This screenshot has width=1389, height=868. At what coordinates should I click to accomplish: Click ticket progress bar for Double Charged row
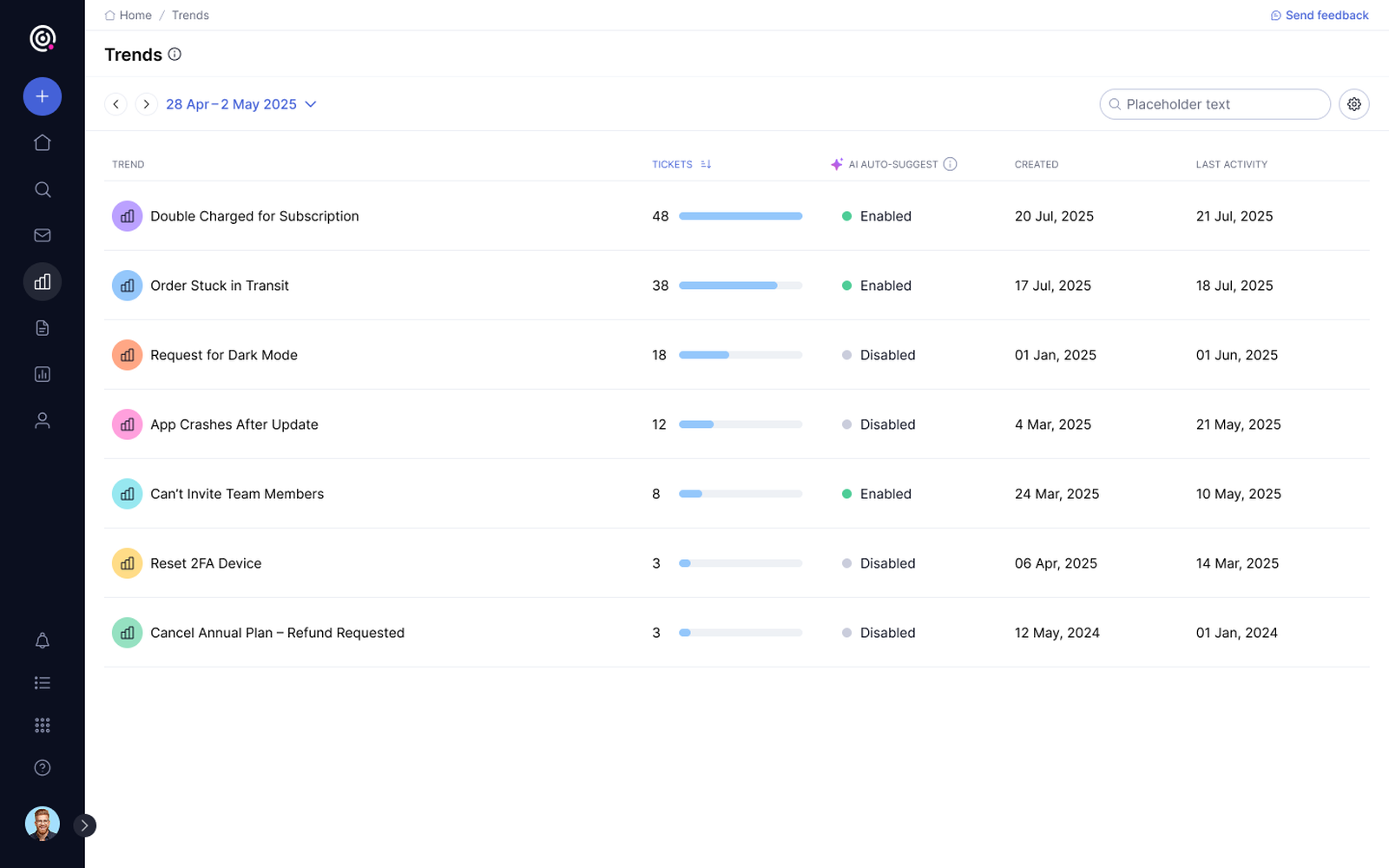coord(741,216)
